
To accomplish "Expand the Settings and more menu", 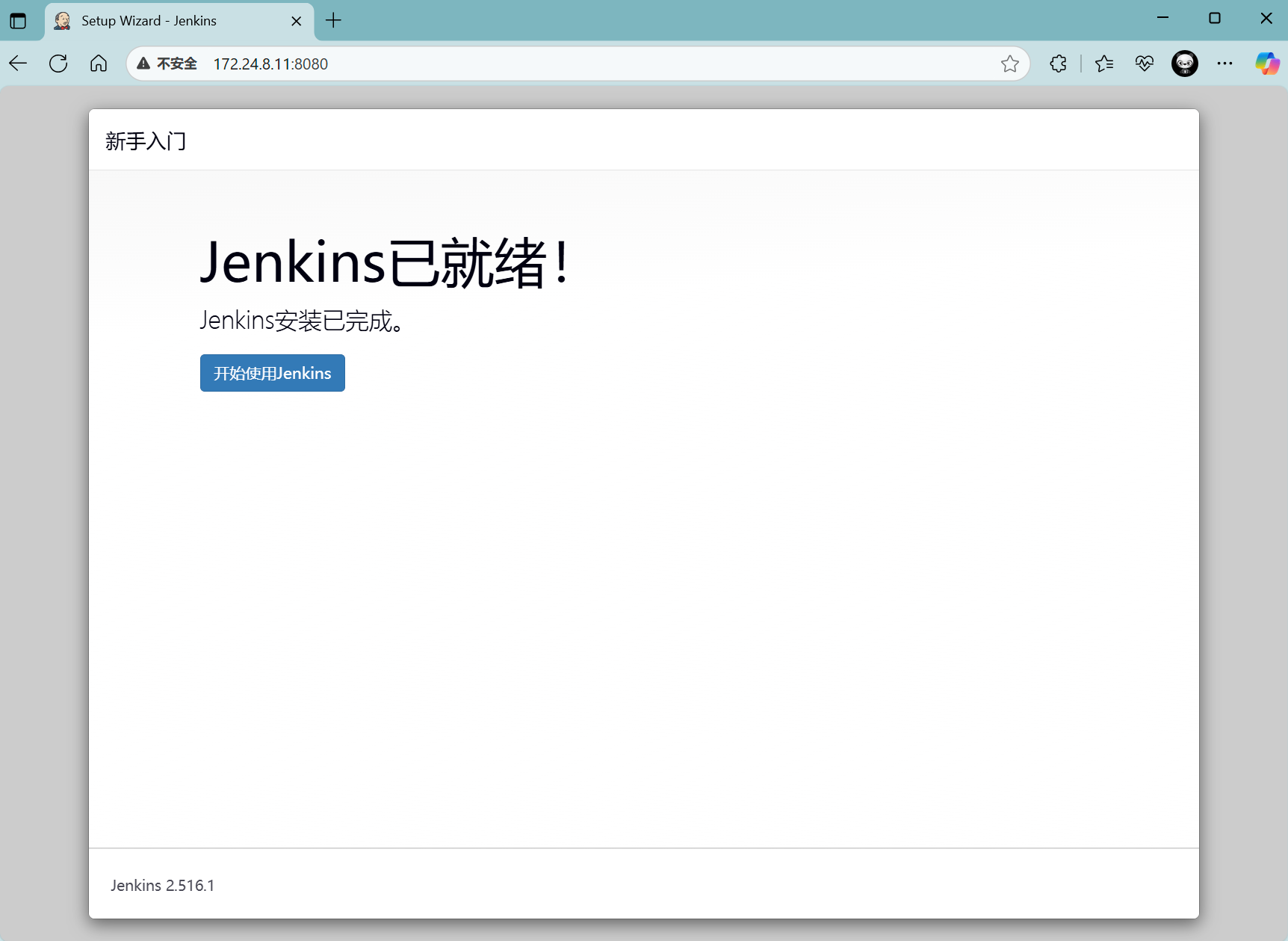I will pyautogui.click(x=1224, y=64).
